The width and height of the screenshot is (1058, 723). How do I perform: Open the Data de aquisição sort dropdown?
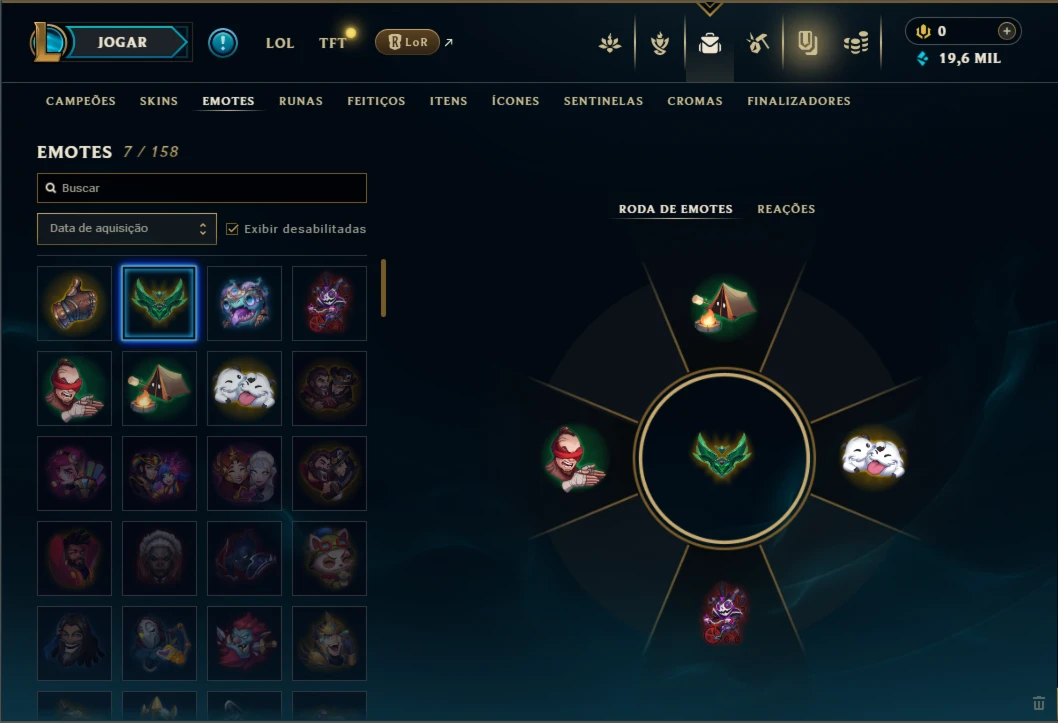click(127, 229)
